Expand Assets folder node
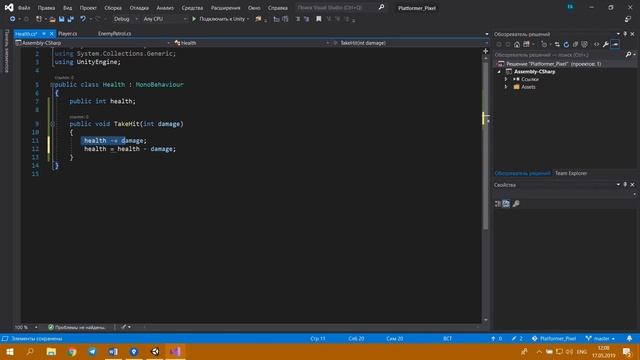The width and height of the screenshot is (640, 360). click(506, 87)
